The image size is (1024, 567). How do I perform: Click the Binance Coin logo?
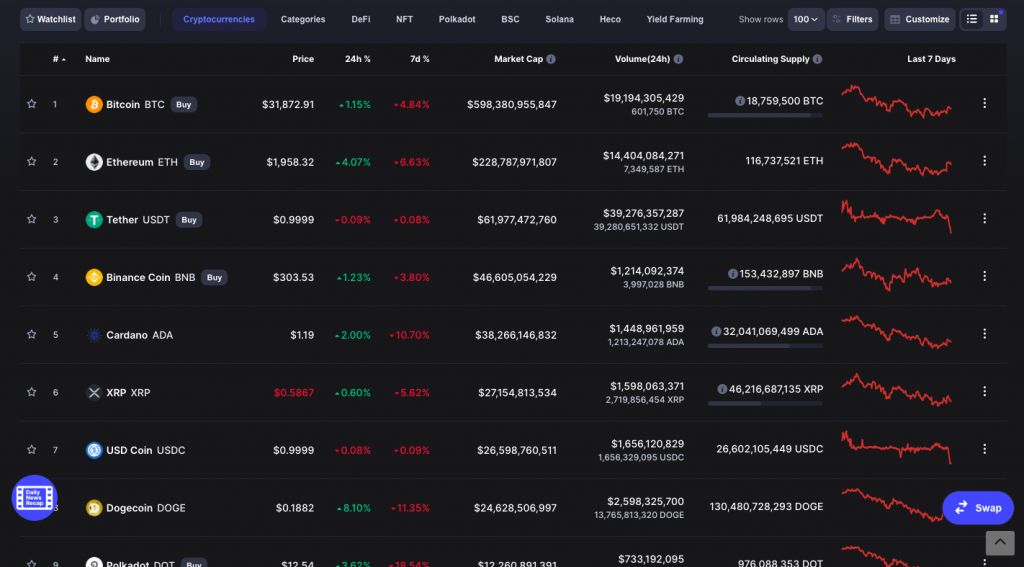tap(94, 277)
